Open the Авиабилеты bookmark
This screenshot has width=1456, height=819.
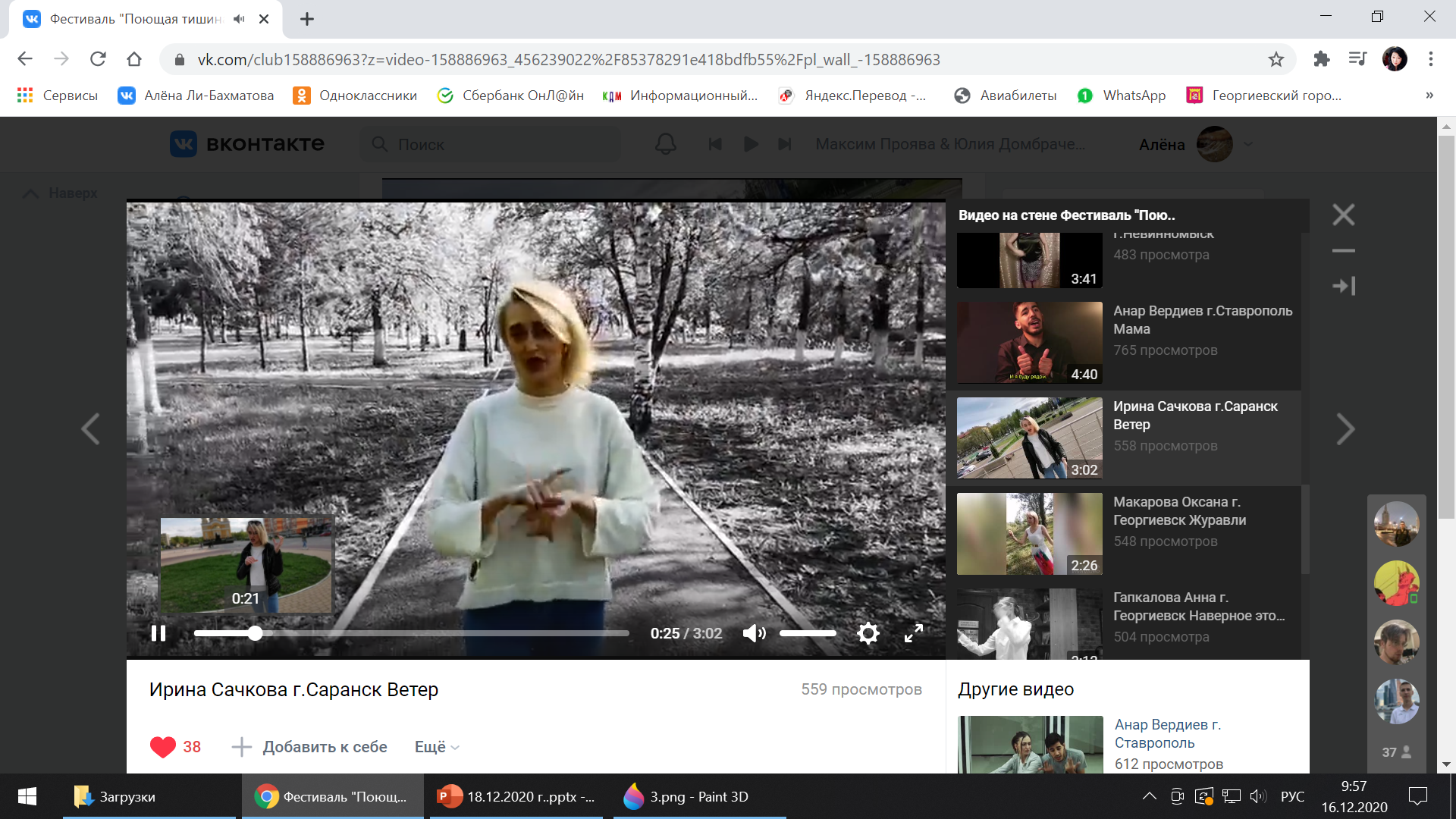[1006, 96]
